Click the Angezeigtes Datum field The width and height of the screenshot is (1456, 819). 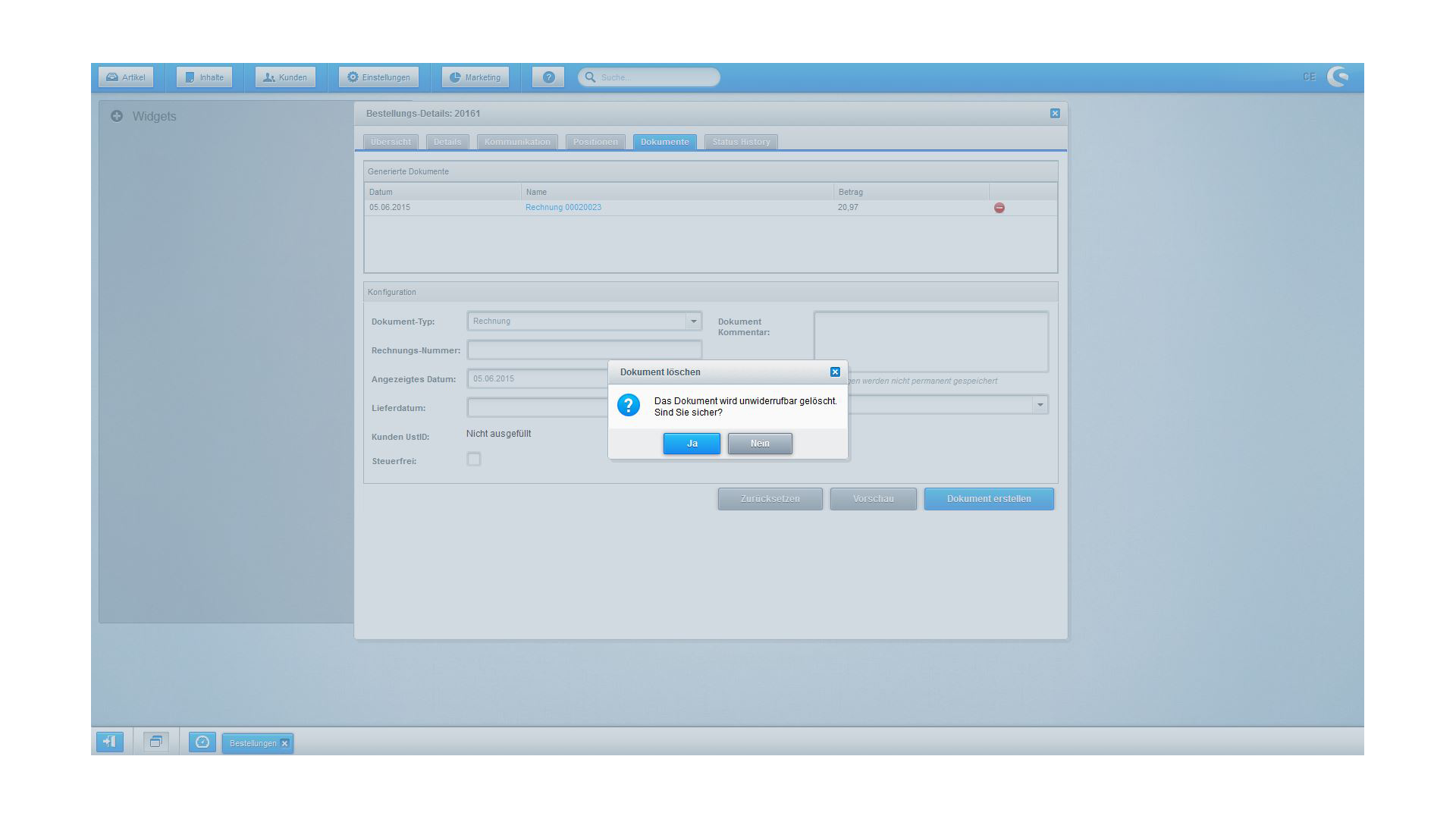coord(538,379)
